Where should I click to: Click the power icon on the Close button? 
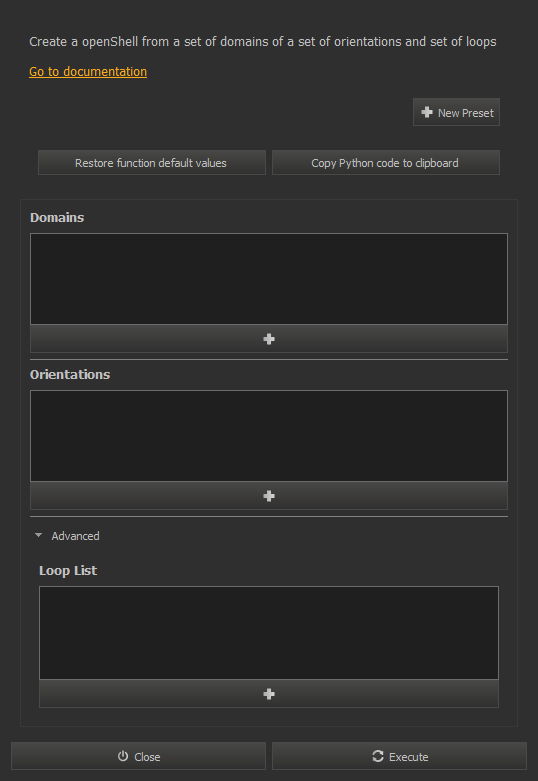(x=123, y=756)
